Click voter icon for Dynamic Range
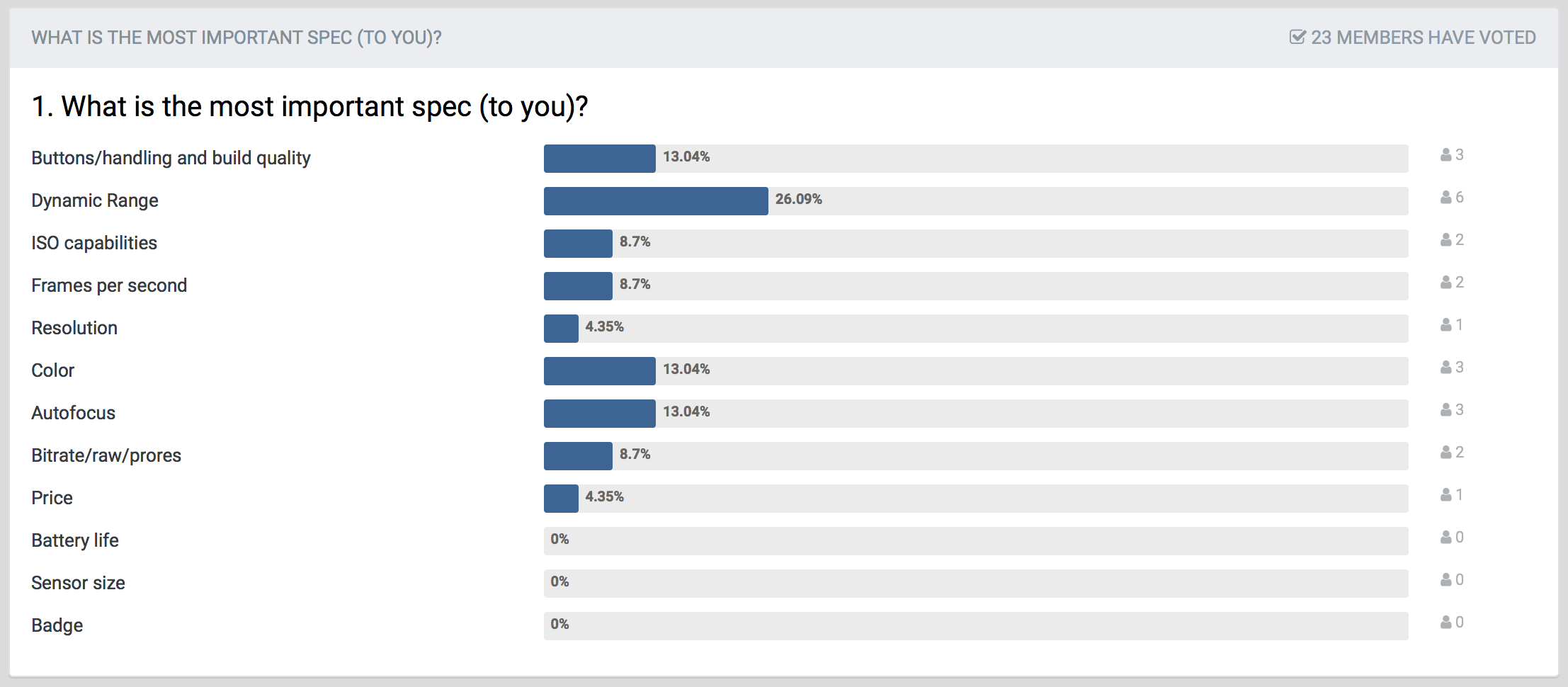The width and height of the screenshot is (1568, 687). (1445, 198)
